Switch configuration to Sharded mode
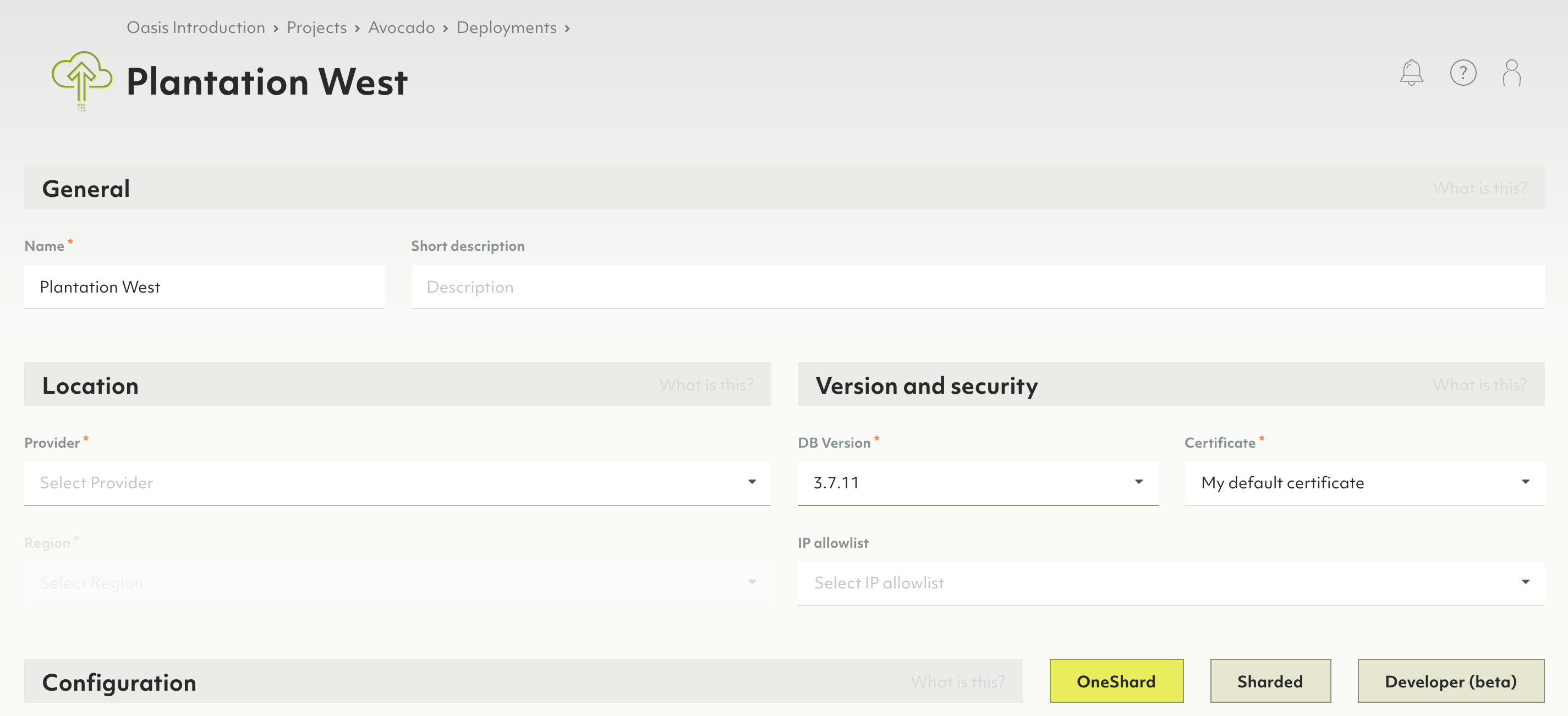The width and height of the screenshot is (1568, 716). tap(1270, 681)
